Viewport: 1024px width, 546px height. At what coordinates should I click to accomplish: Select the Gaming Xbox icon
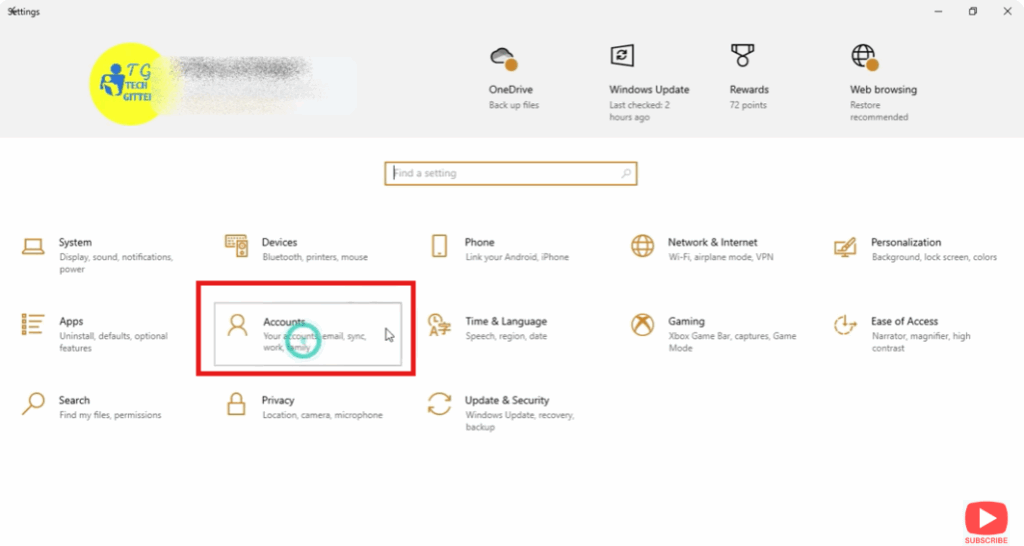point(643,325)
